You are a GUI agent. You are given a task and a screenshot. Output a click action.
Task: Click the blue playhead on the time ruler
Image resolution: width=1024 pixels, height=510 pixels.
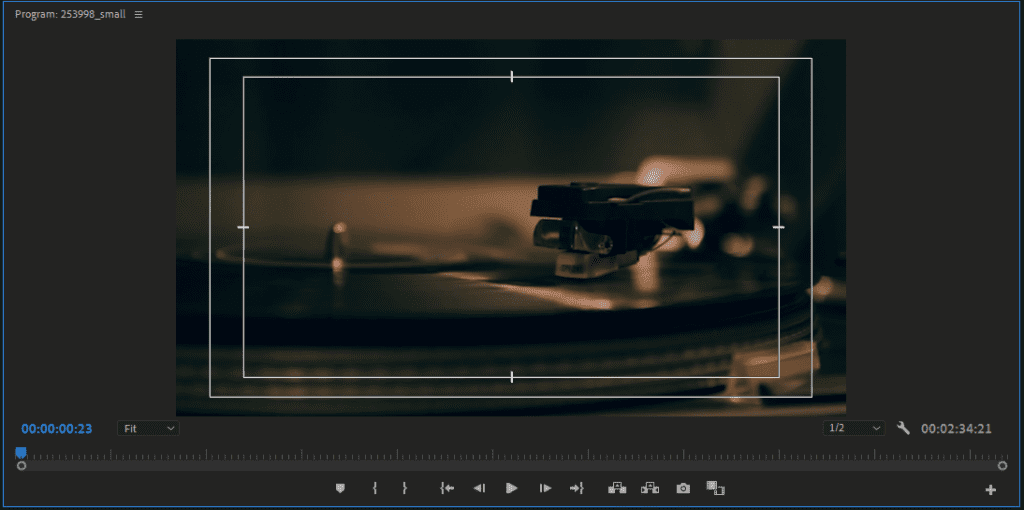[x=21, y=453]
